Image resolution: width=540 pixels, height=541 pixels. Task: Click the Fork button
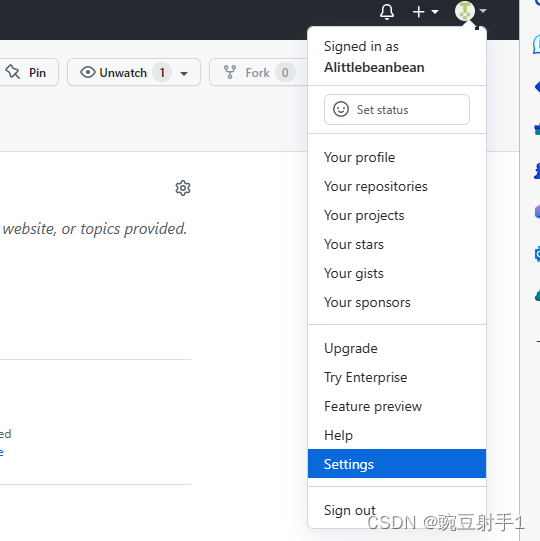click(x=258, y=72)
